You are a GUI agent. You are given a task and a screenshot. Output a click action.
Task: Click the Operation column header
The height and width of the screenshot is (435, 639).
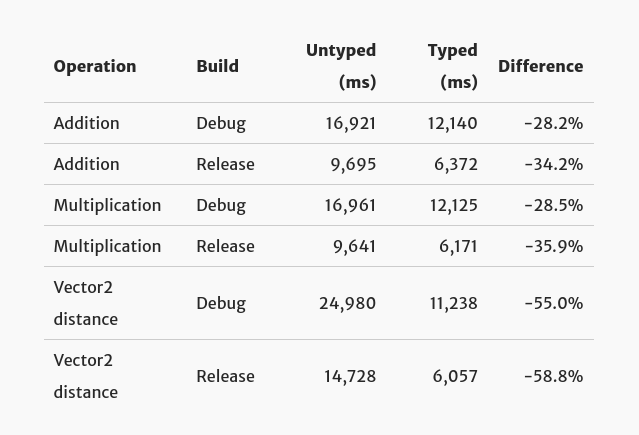coord(95,66)
